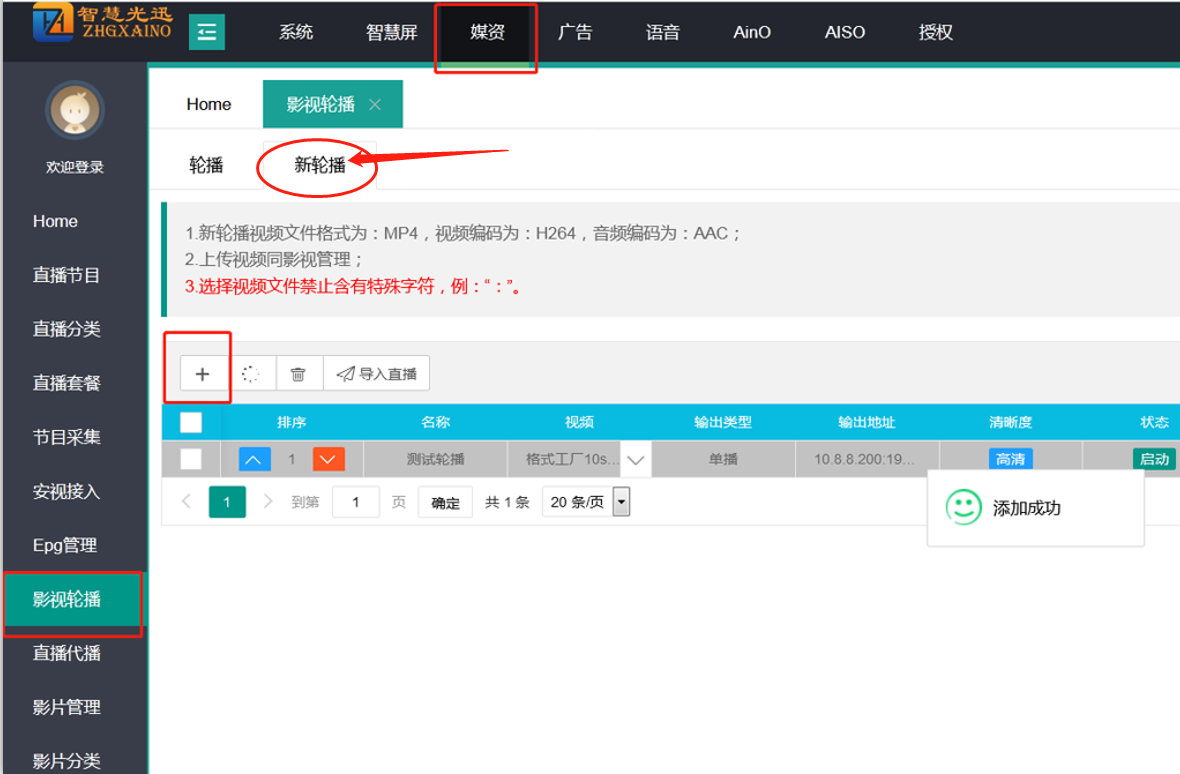Toggle the select-all checkbox in table header
Viewport: 1180px width, 774px height.
pyautogui.click(x=190, y=423)
